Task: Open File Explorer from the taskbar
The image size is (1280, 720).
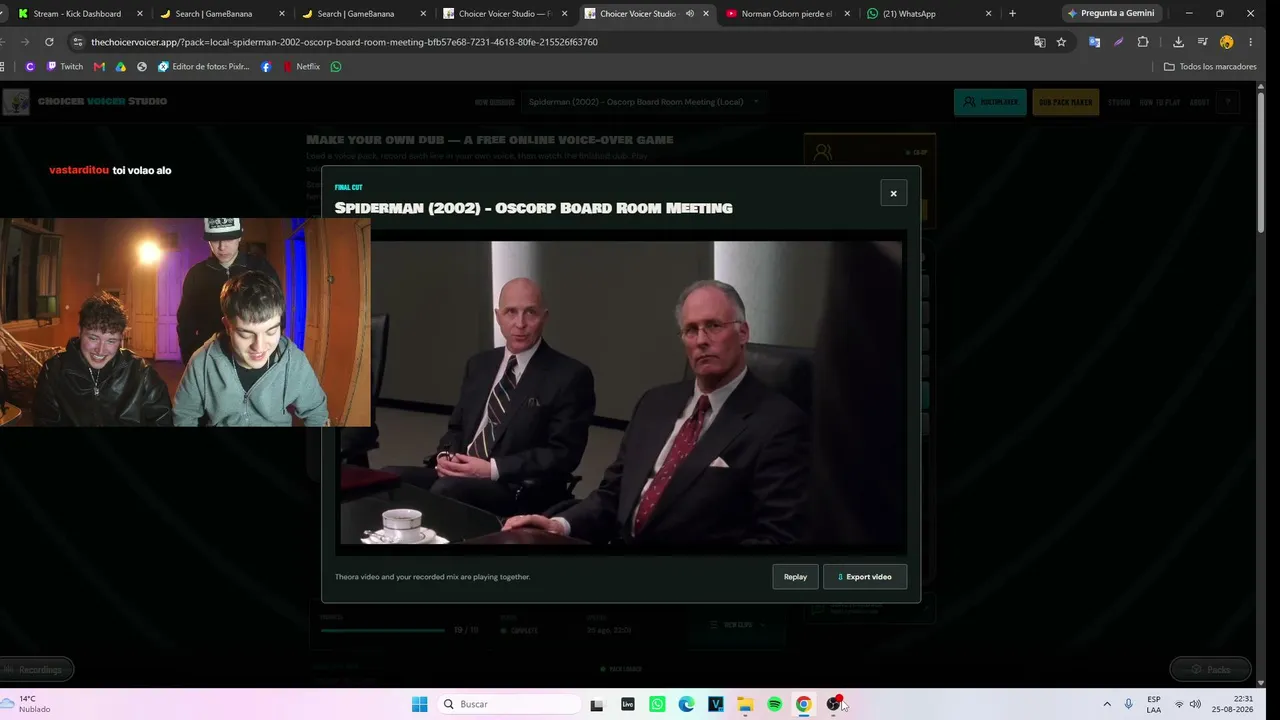Action: click(x=745, y=704)
